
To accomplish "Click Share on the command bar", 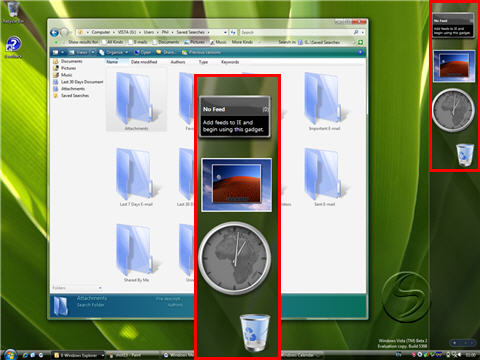I will pyautogui.click(x=166, y=52).
